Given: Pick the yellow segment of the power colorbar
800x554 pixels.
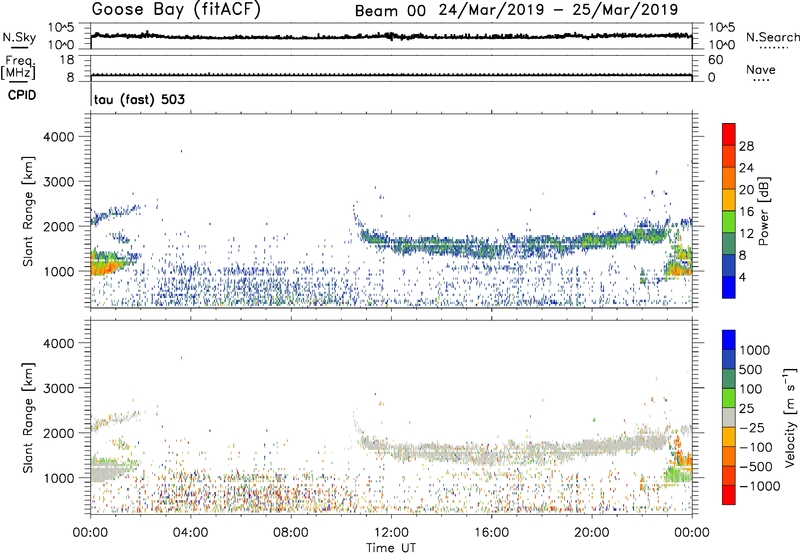Looking at the screenshot, I should [729, 200].
